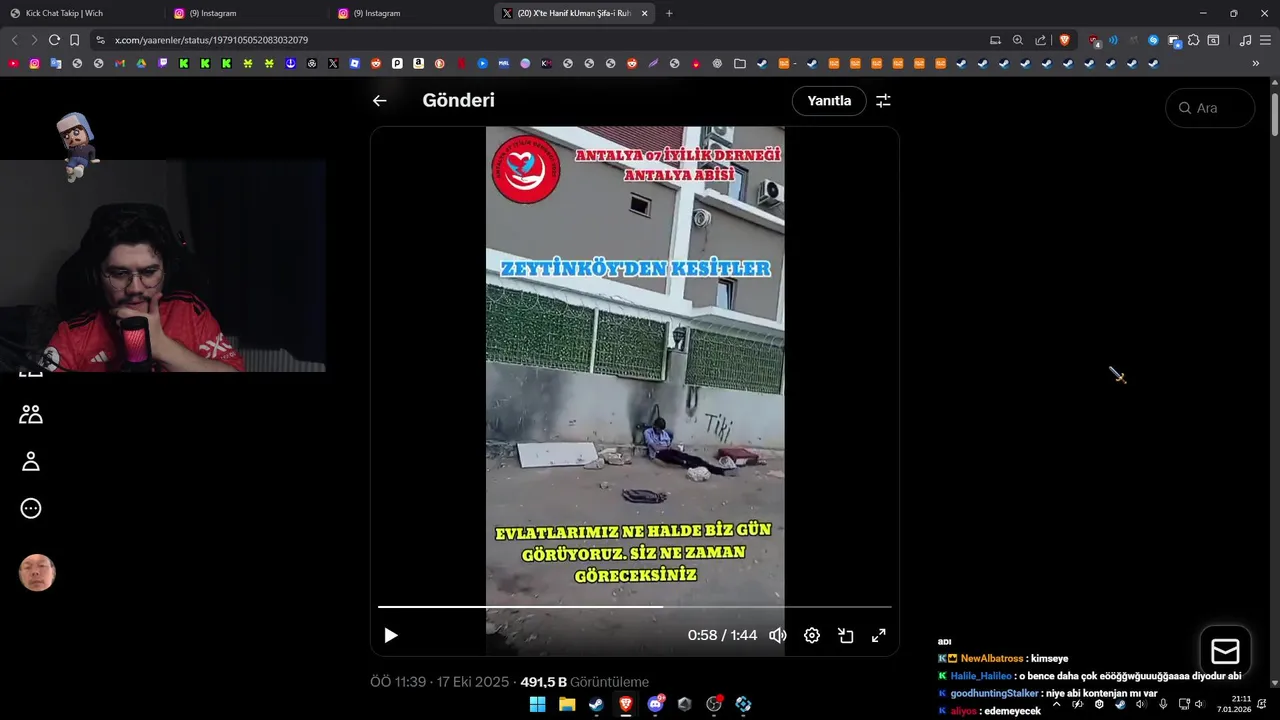The width and height of the screenshot is (1280, 720).
Task: Go back in browser history
Action: 14,40
